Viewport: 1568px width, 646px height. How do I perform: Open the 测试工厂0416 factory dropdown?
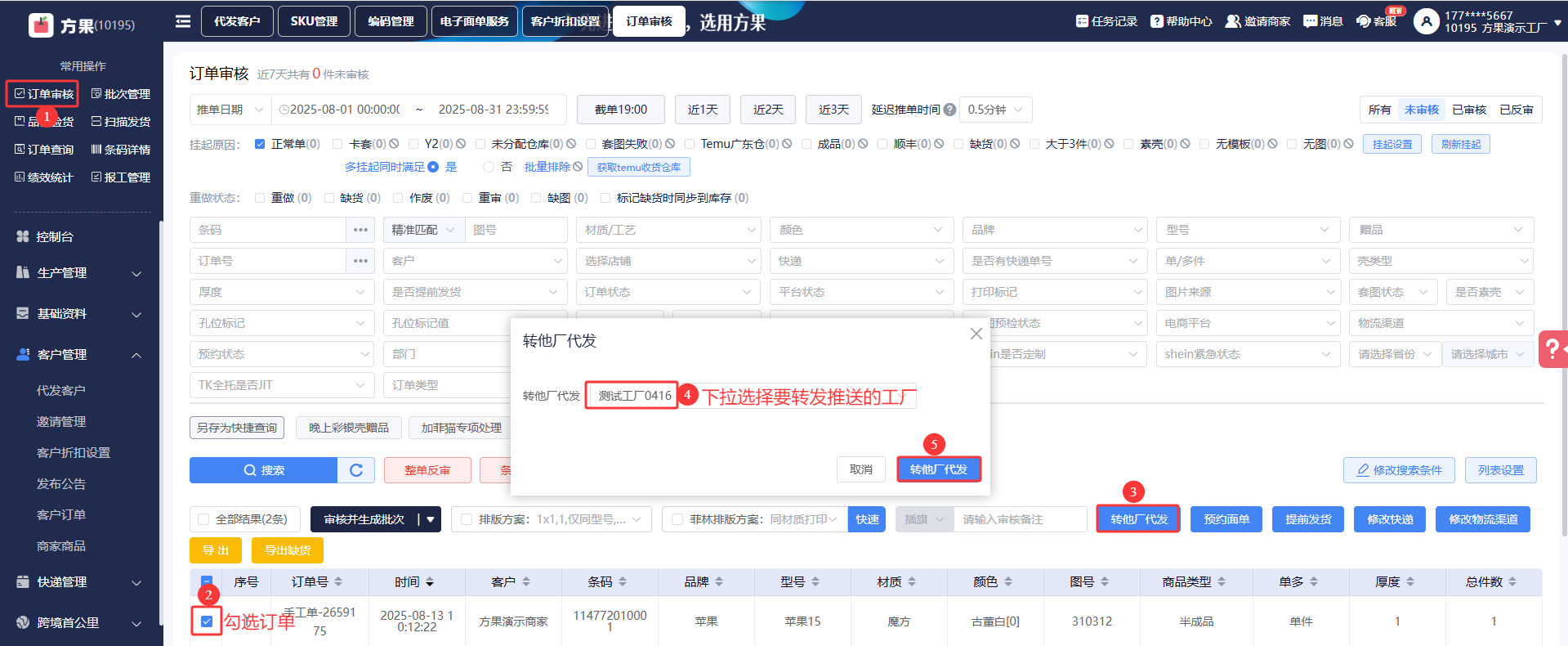(632, 396)
